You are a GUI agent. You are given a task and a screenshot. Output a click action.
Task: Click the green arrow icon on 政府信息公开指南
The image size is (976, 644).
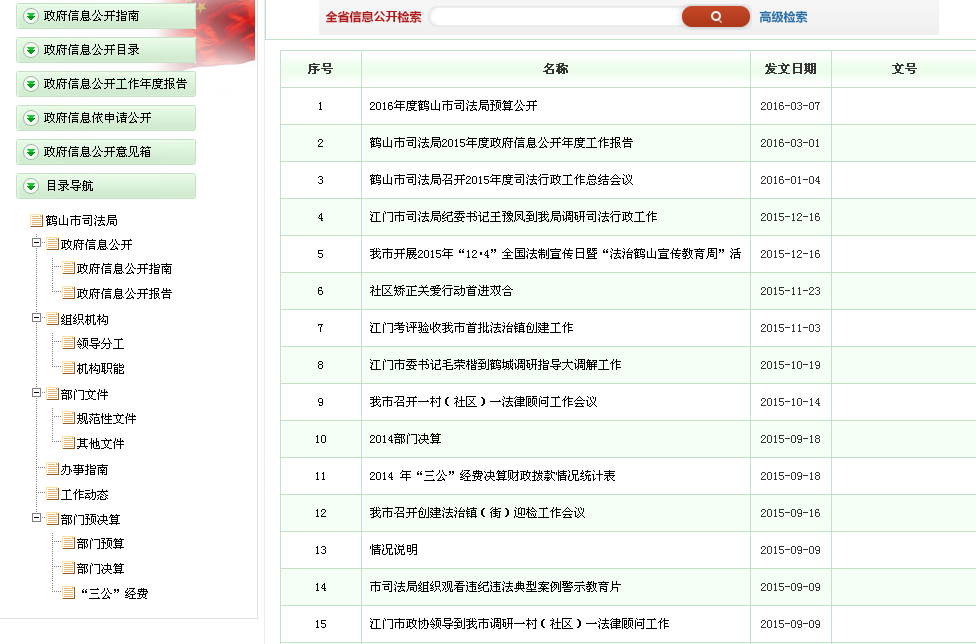pyautogui.click(x=30, y=17)
